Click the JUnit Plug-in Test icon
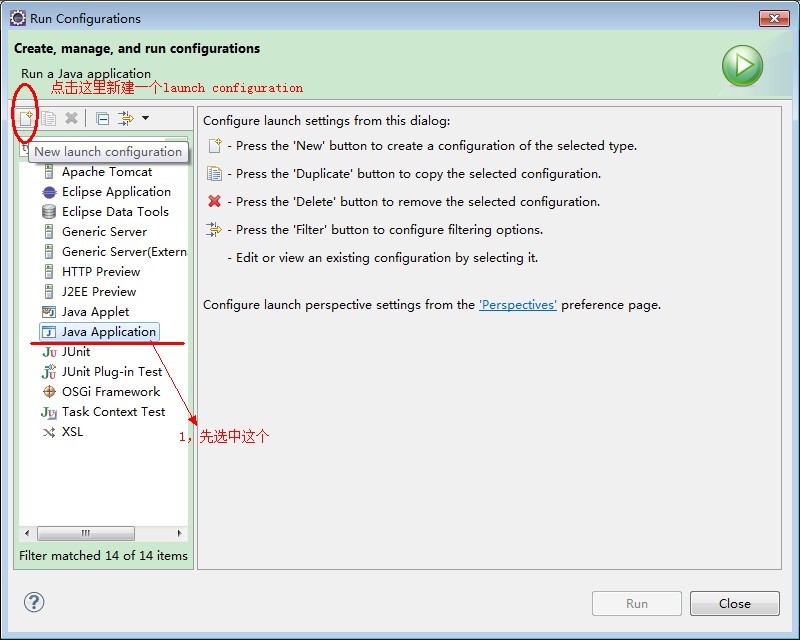Viewport: 800px width, 640px height. click(x=49, y=372)
